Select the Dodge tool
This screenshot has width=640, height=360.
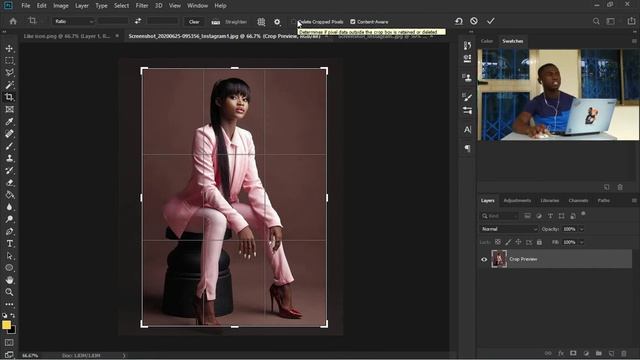9,219
